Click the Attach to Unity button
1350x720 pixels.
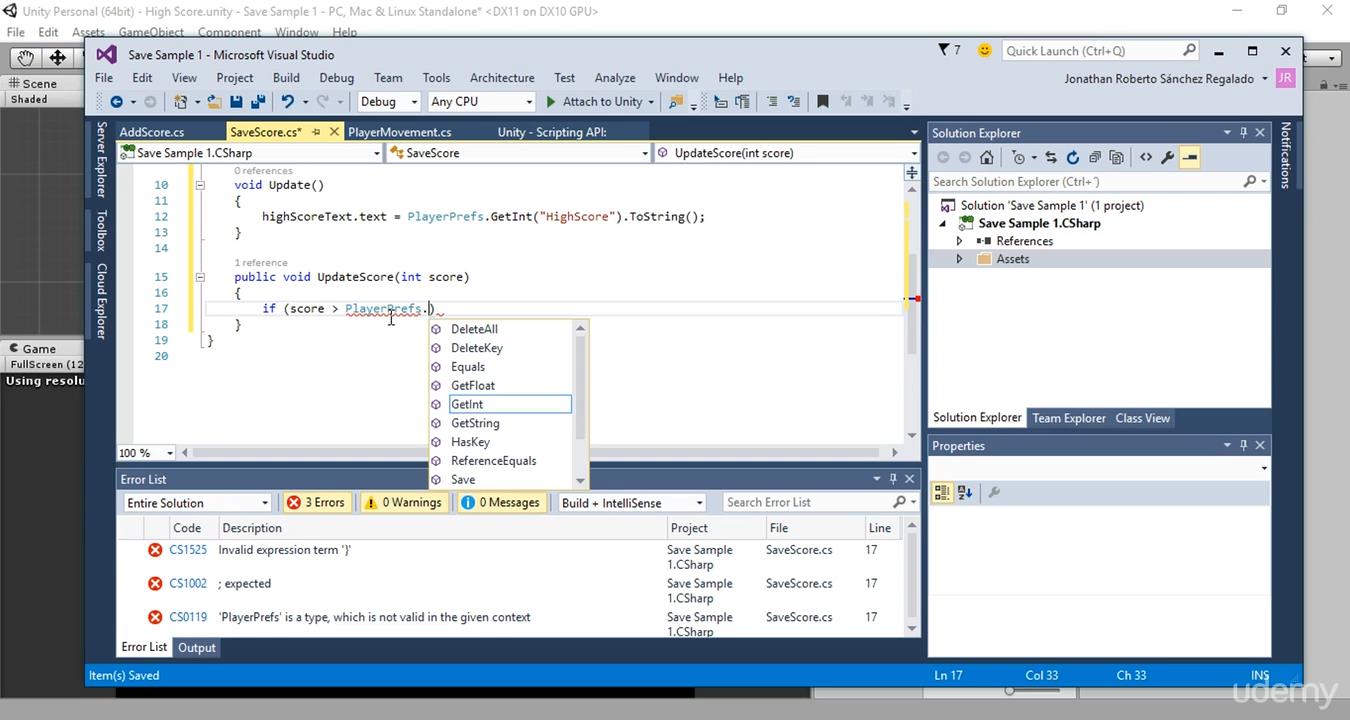coord(602,101)
